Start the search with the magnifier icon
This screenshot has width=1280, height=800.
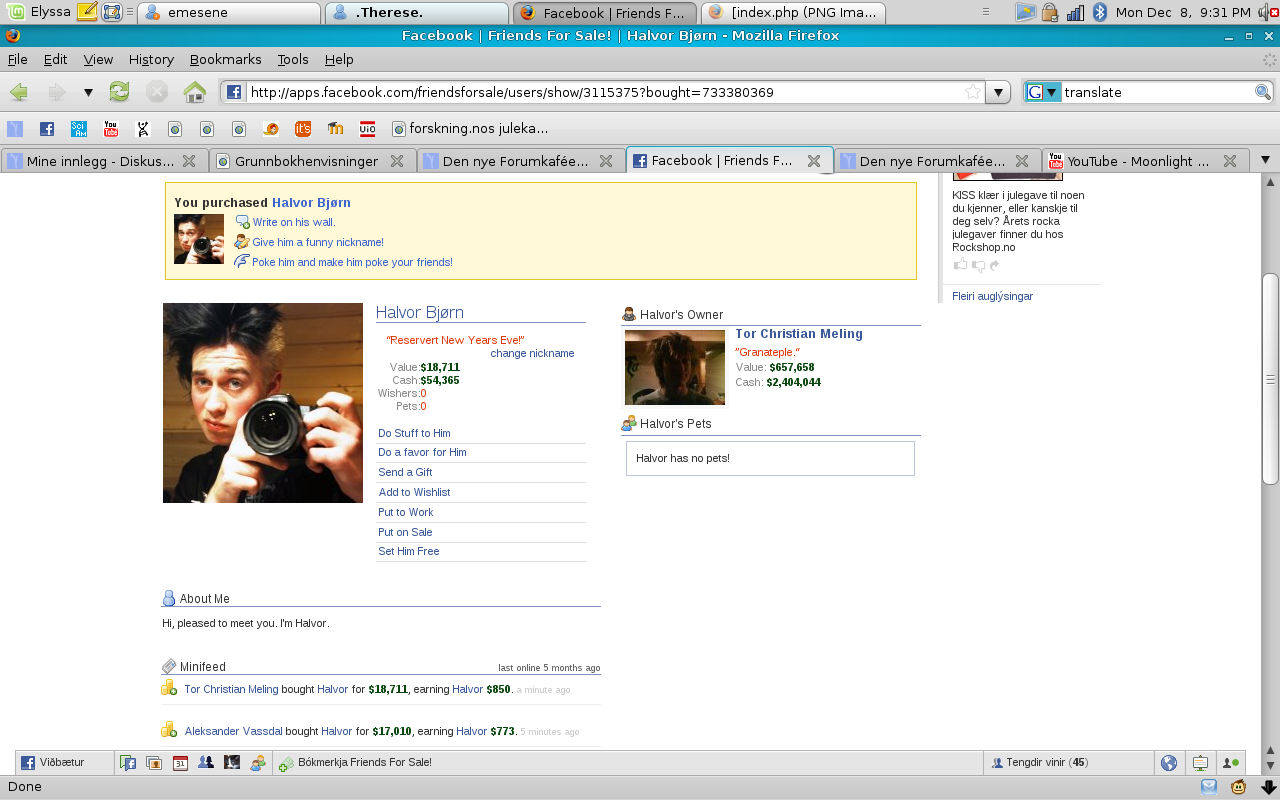click(1263, 92)
